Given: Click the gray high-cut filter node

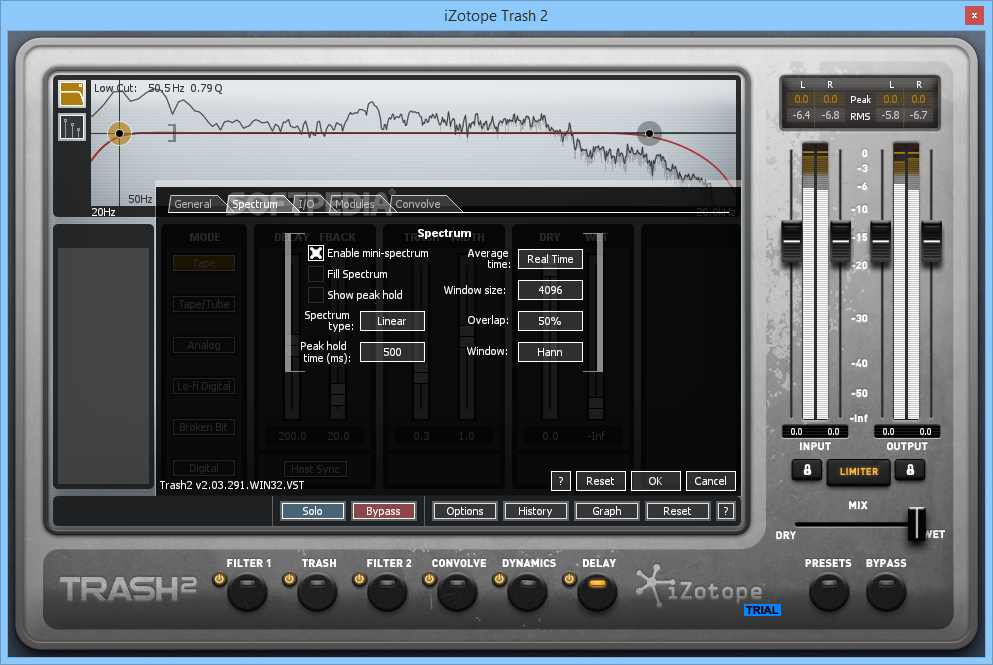Looking at the screenshot, I should click(649, 134).
